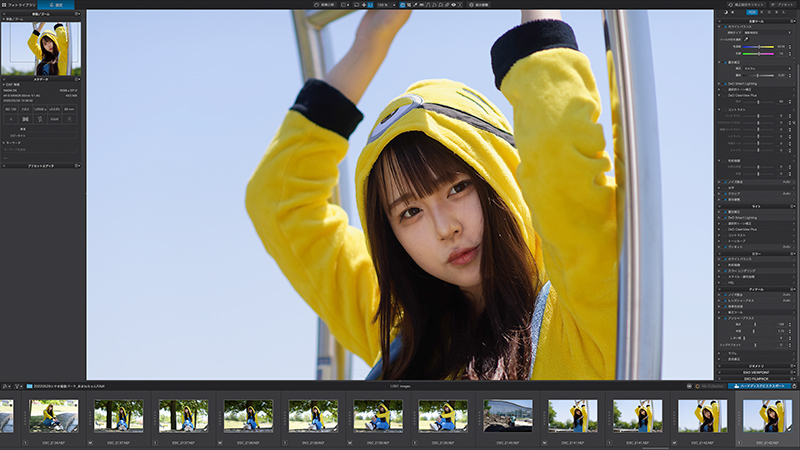
Task: Click the white balance eyedropper in palette
Action: point(746,39)
